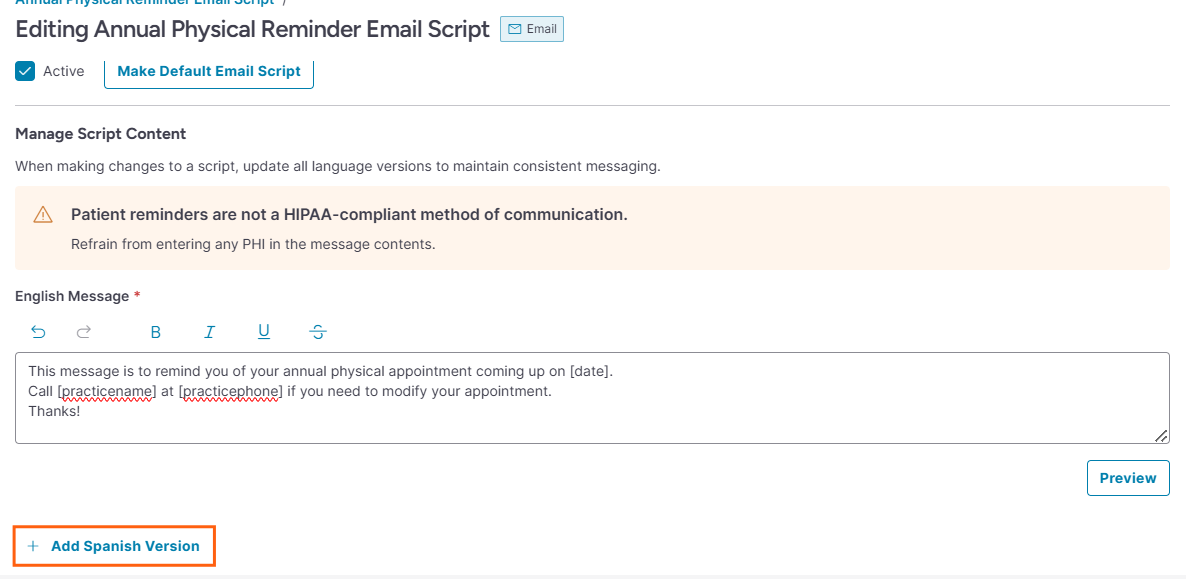Open the Annual Physical Reminder breadcrumb link
Viewport: 1186px width, 579px height.
[145, 3]
